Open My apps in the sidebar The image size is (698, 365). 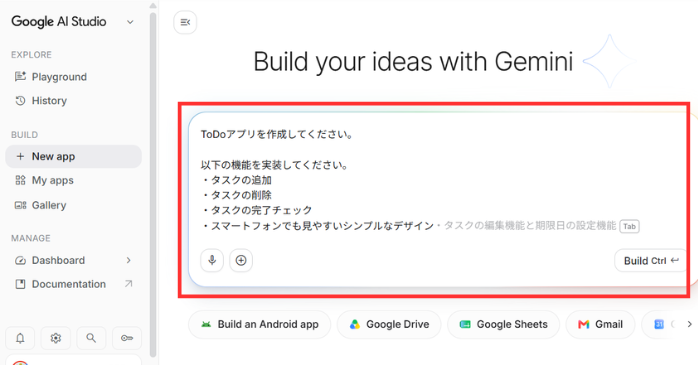click(73, 180)
